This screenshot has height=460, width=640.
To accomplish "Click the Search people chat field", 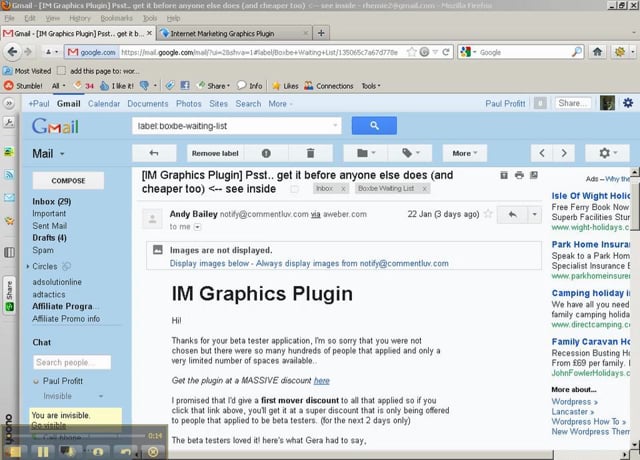I will 72,363.
